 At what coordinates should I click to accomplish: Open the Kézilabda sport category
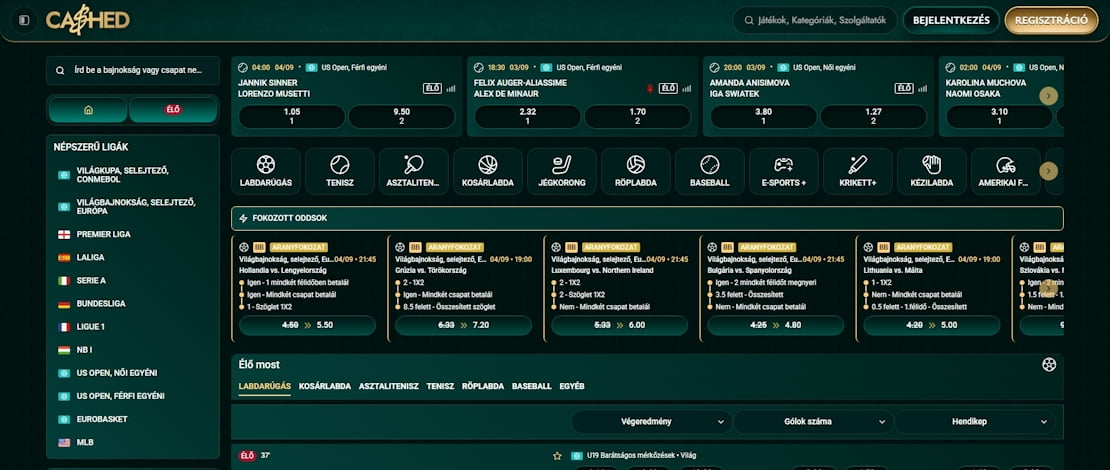[932, 171]
